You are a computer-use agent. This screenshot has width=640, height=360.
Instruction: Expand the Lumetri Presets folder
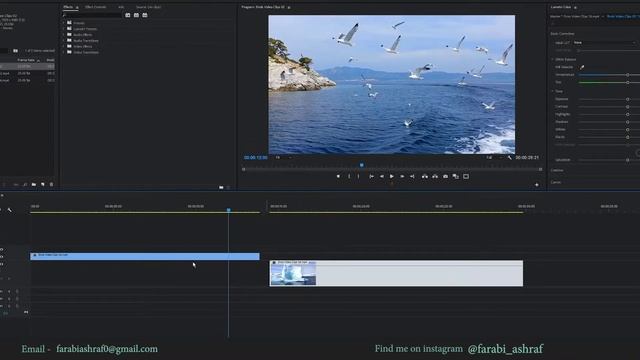(x=64, y=29)
